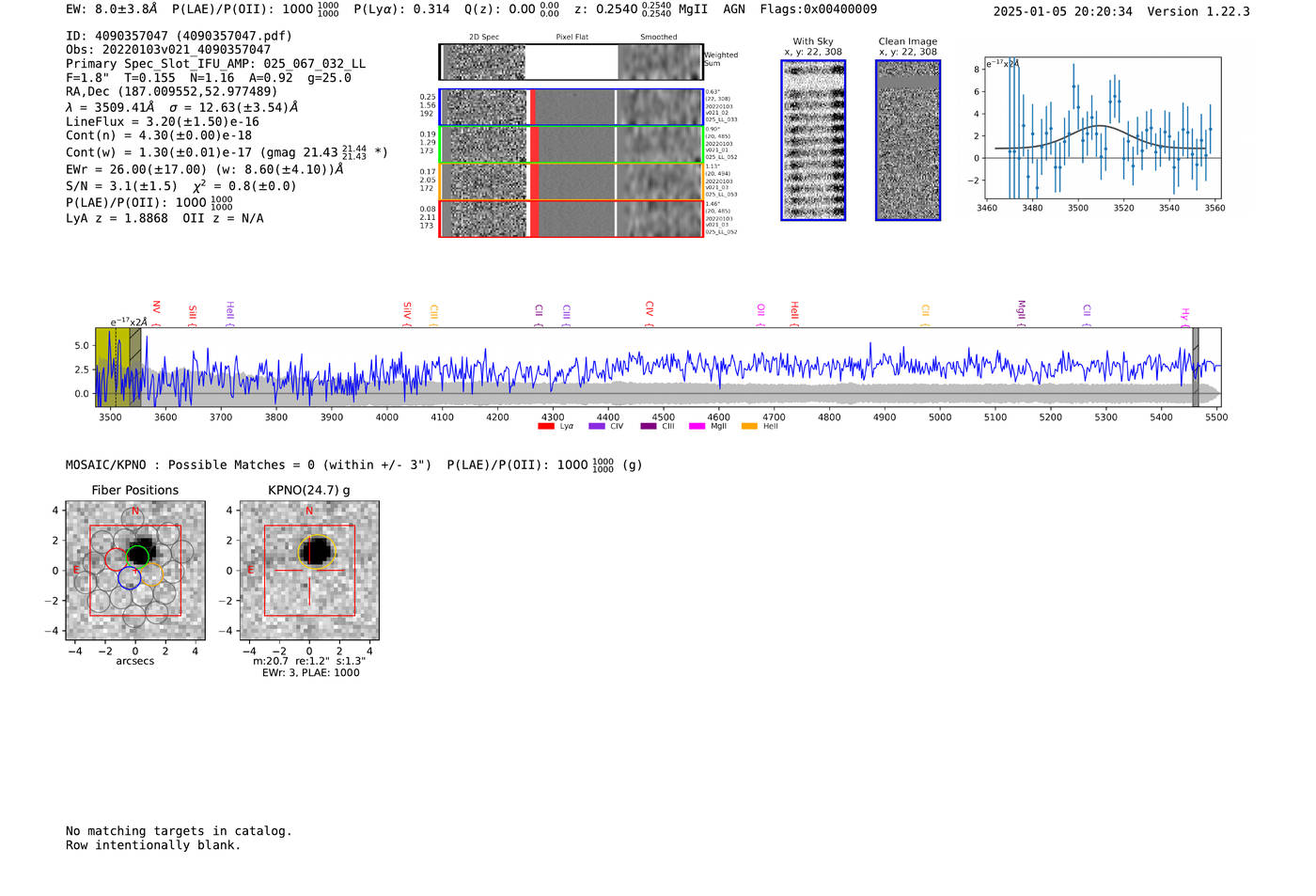The height and width of the screenshot is (896, 1316).
Task: Select the red CIV line marker
Action: (649, 314)
